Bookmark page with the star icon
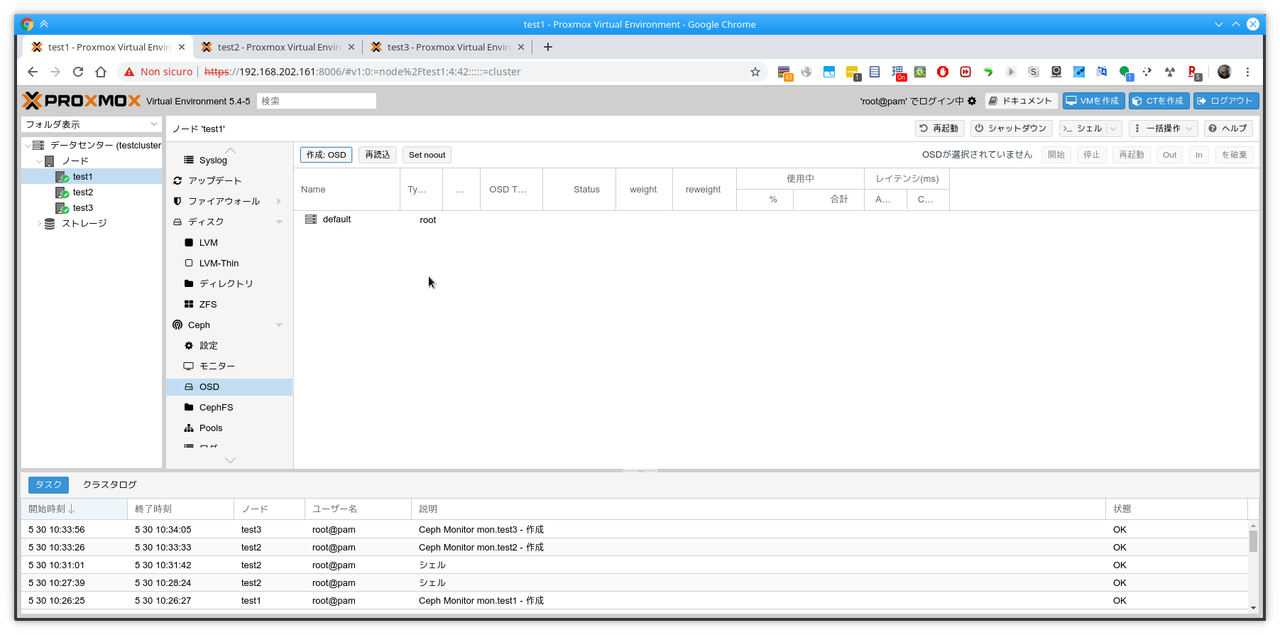Screen dimensions: 1280x635 point(755,72)
